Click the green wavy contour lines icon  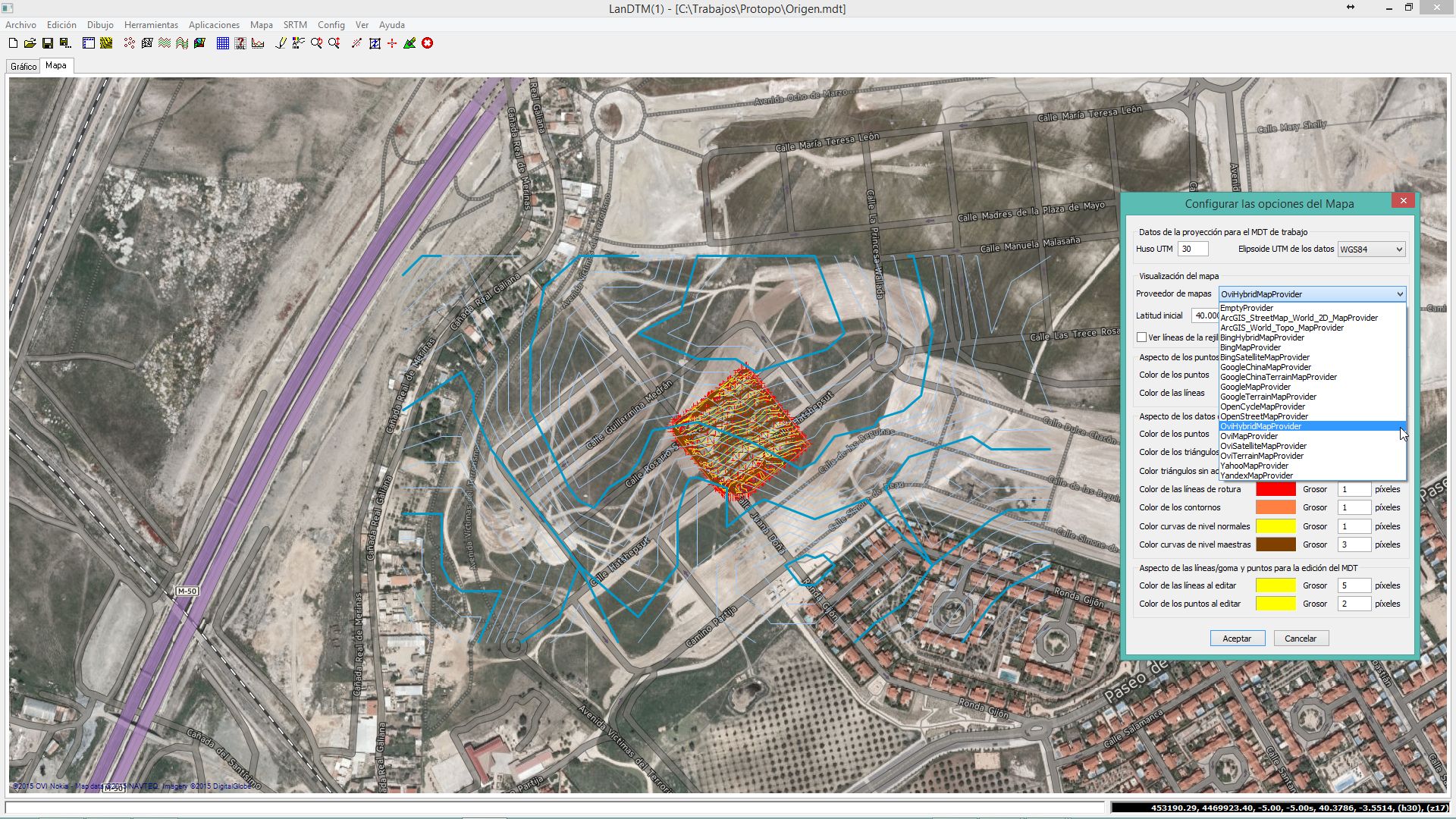pos(165,43)
